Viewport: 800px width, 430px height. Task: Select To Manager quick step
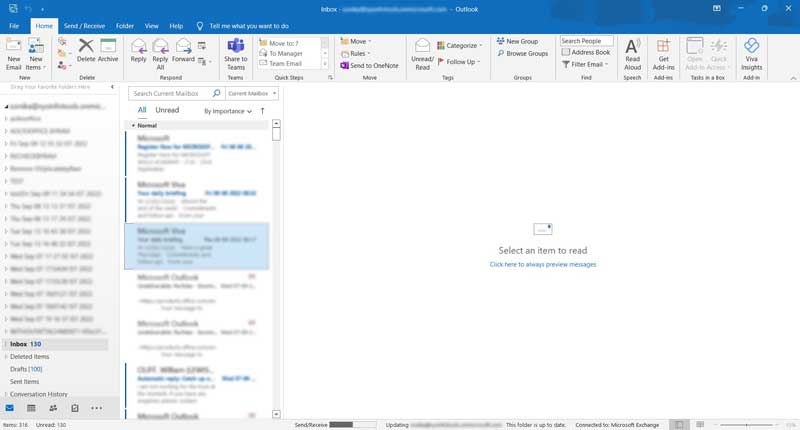[x=289, y=54]
